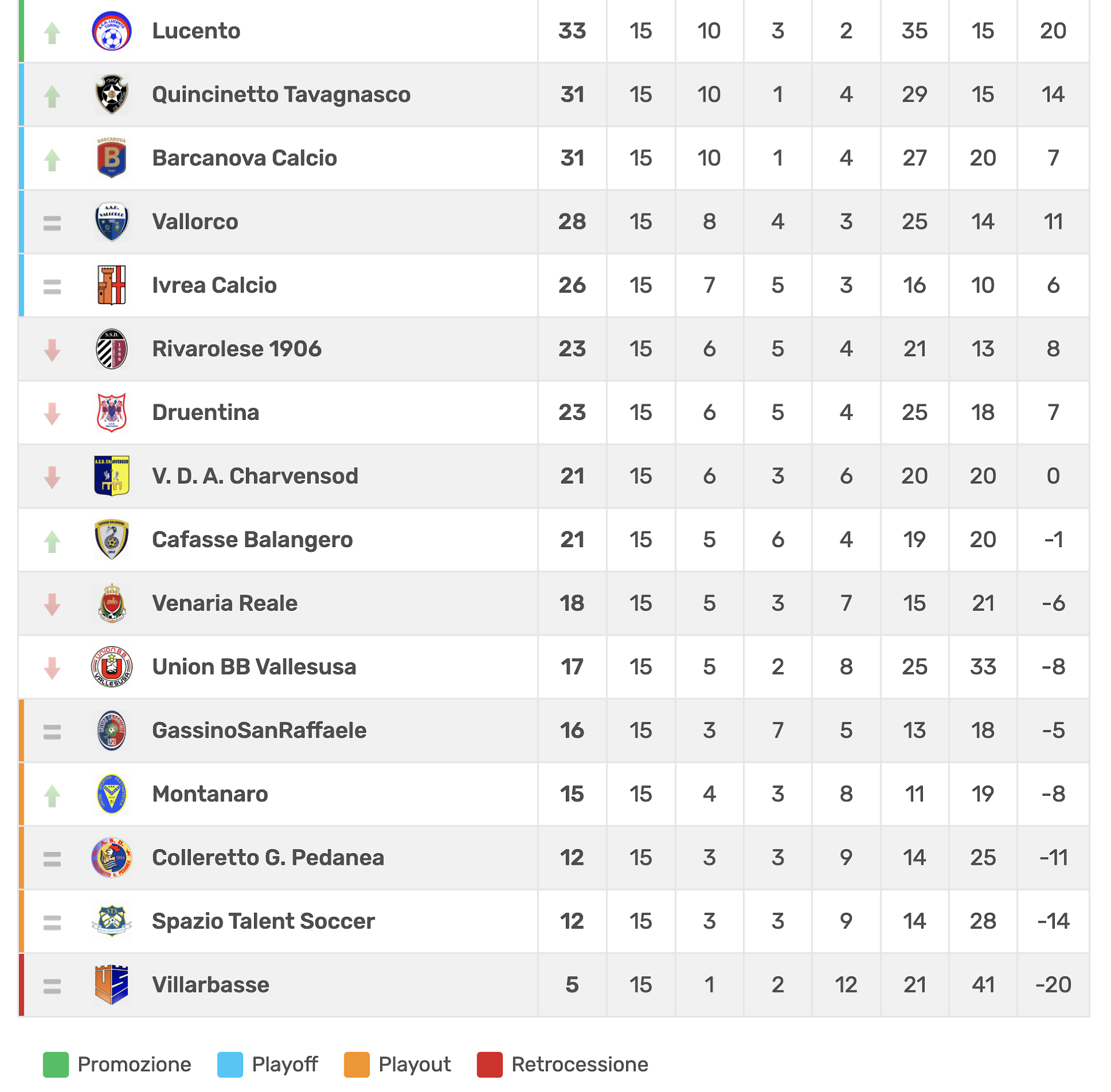Select the Rivarolese 1906 striped logo

[x=112, y=349]
